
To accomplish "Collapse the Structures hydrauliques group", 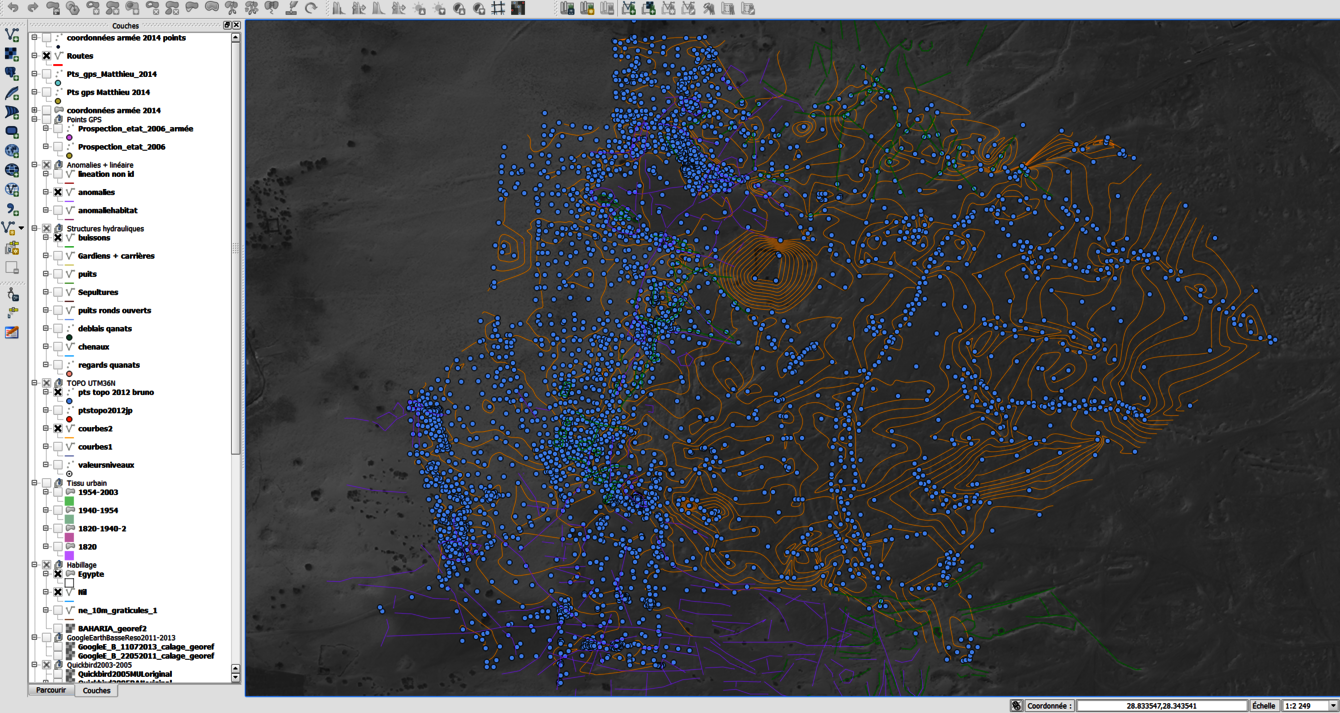I will [x=34, y=229].
